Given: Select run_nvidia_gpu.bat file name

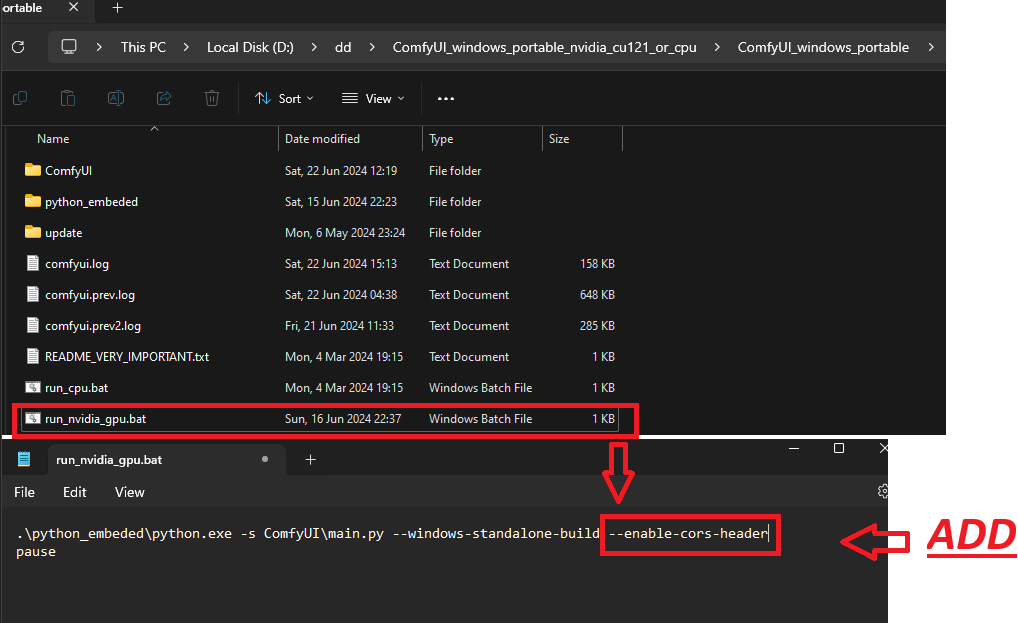Looking at the screenshot, I should point(95,419).
